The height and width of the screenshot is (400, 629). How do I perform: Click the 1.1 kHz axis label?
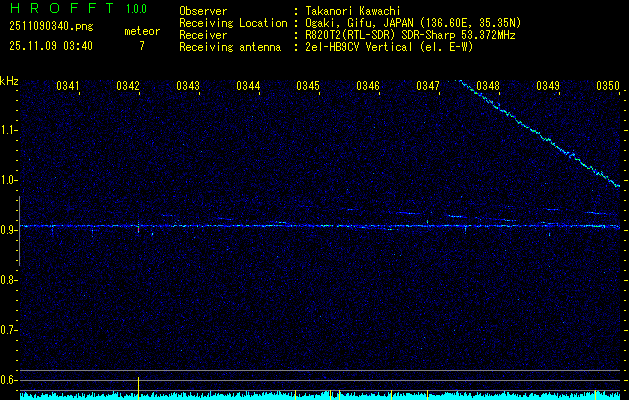(9, 130)
